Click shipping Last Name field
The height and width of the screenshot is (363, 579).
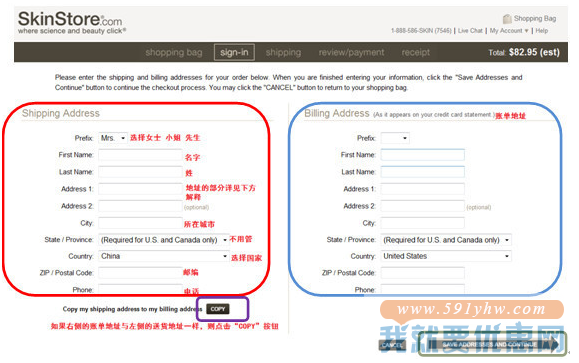140,172
